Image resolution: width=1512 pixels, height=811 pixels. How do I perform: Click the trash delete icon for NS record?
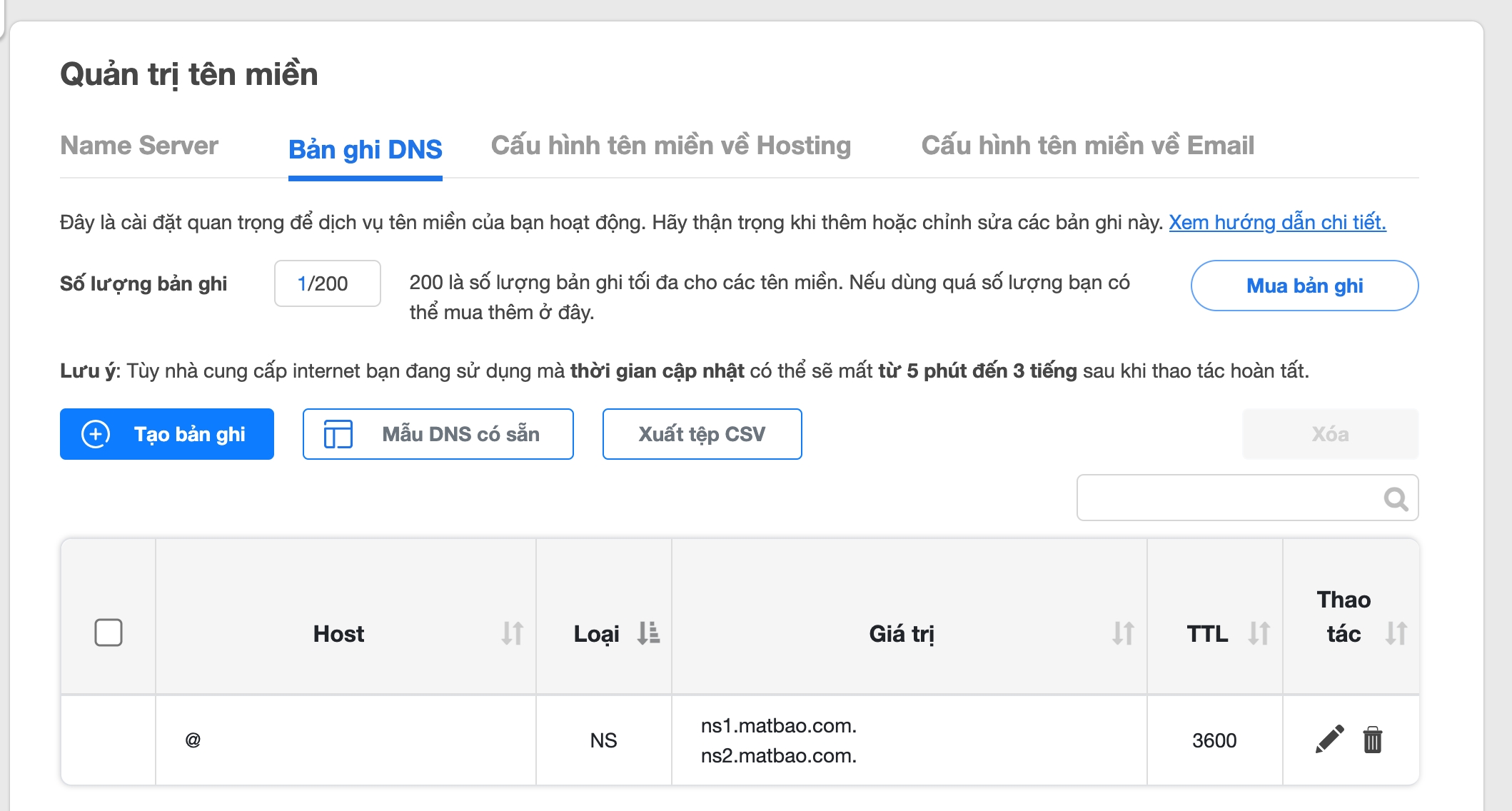pyautogui.click(x=1372, y=740)
